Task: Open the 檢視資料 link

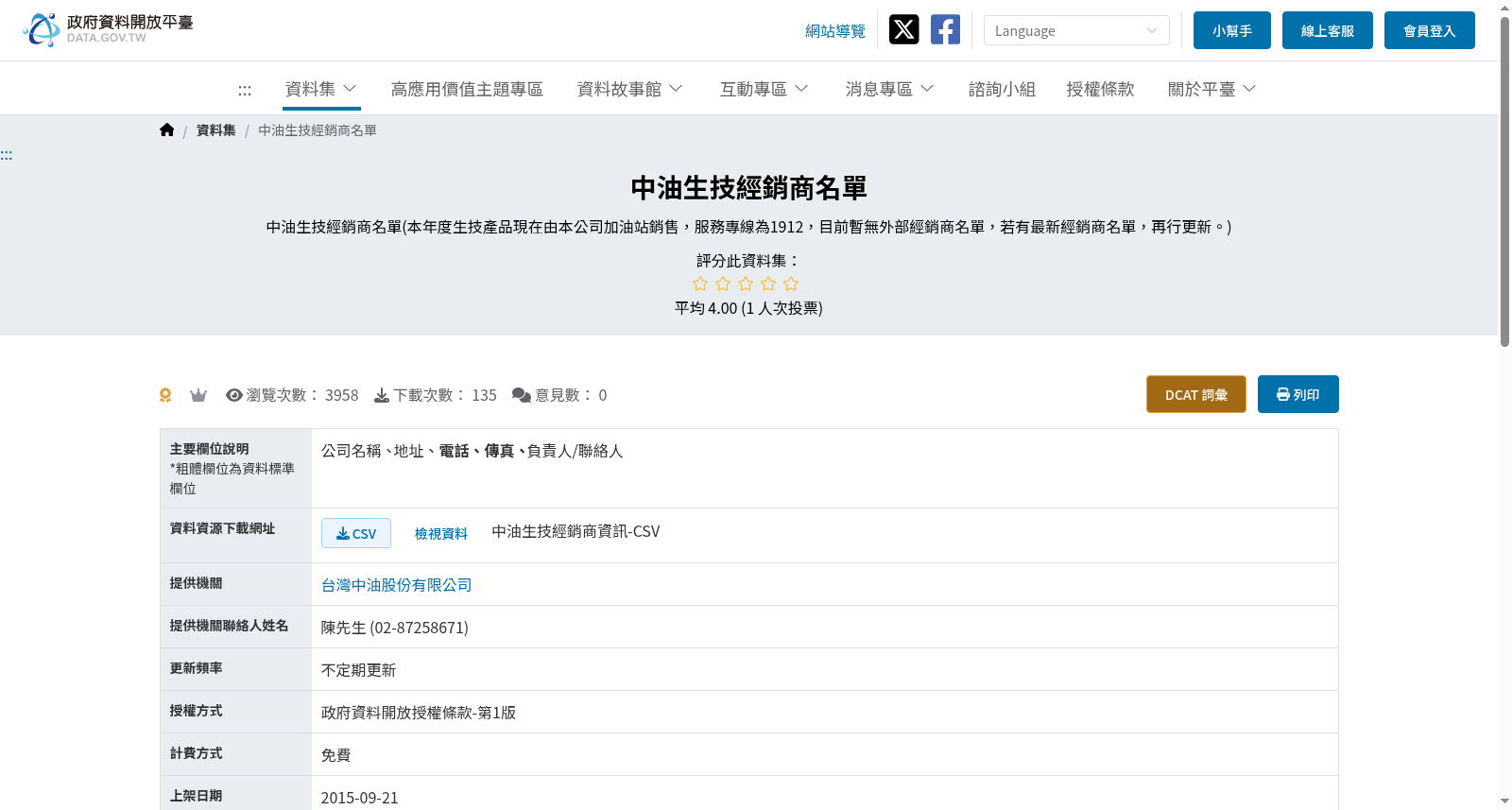Action: coord(441,534)
